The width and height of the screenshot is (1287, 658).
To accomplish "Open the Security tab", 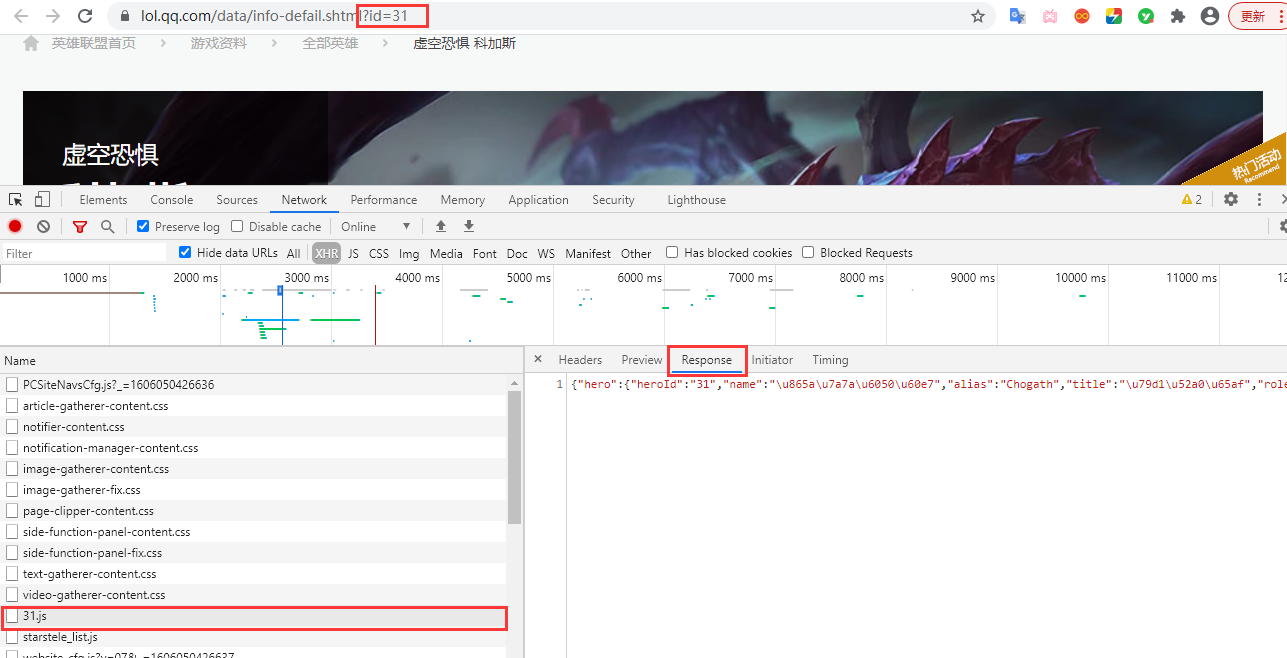I will coord(613,200).
